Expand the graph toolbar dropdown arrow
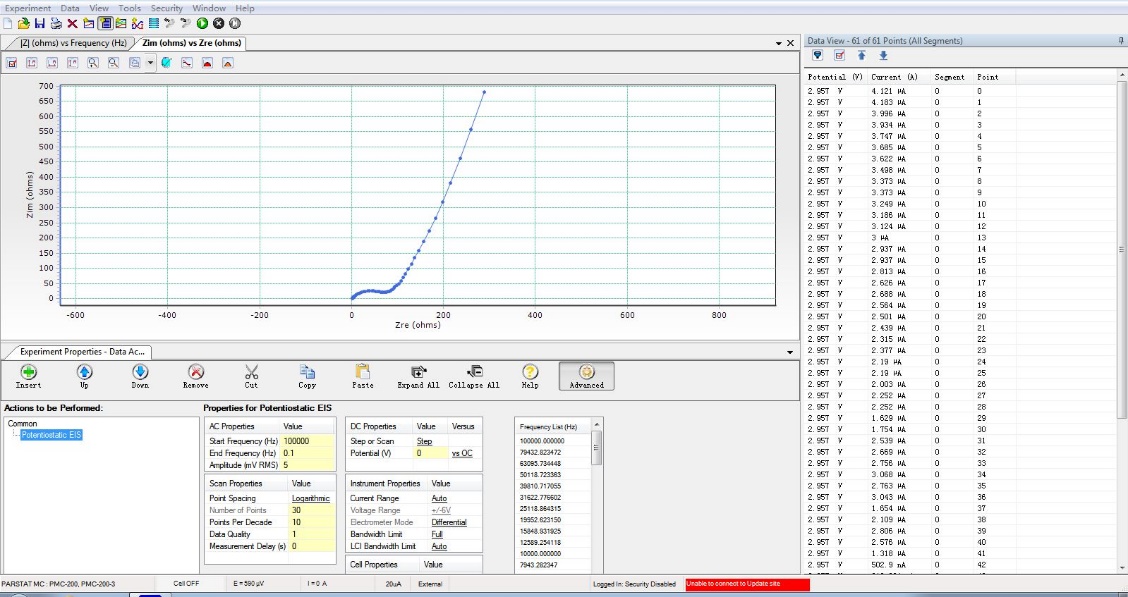This screenshot has height=597, width=1128. 150,63
